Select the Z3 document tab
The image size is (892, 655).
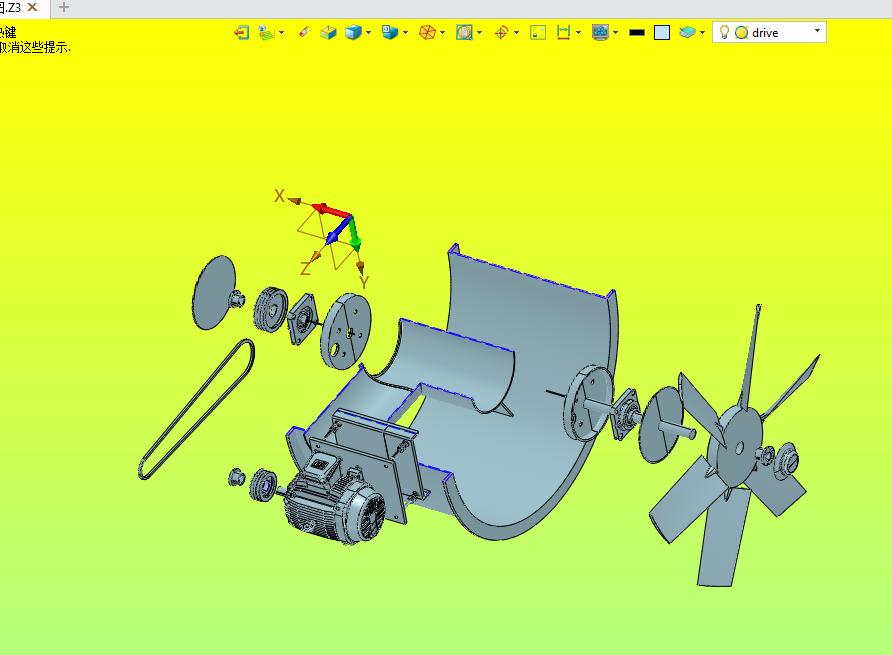[11, 7]
